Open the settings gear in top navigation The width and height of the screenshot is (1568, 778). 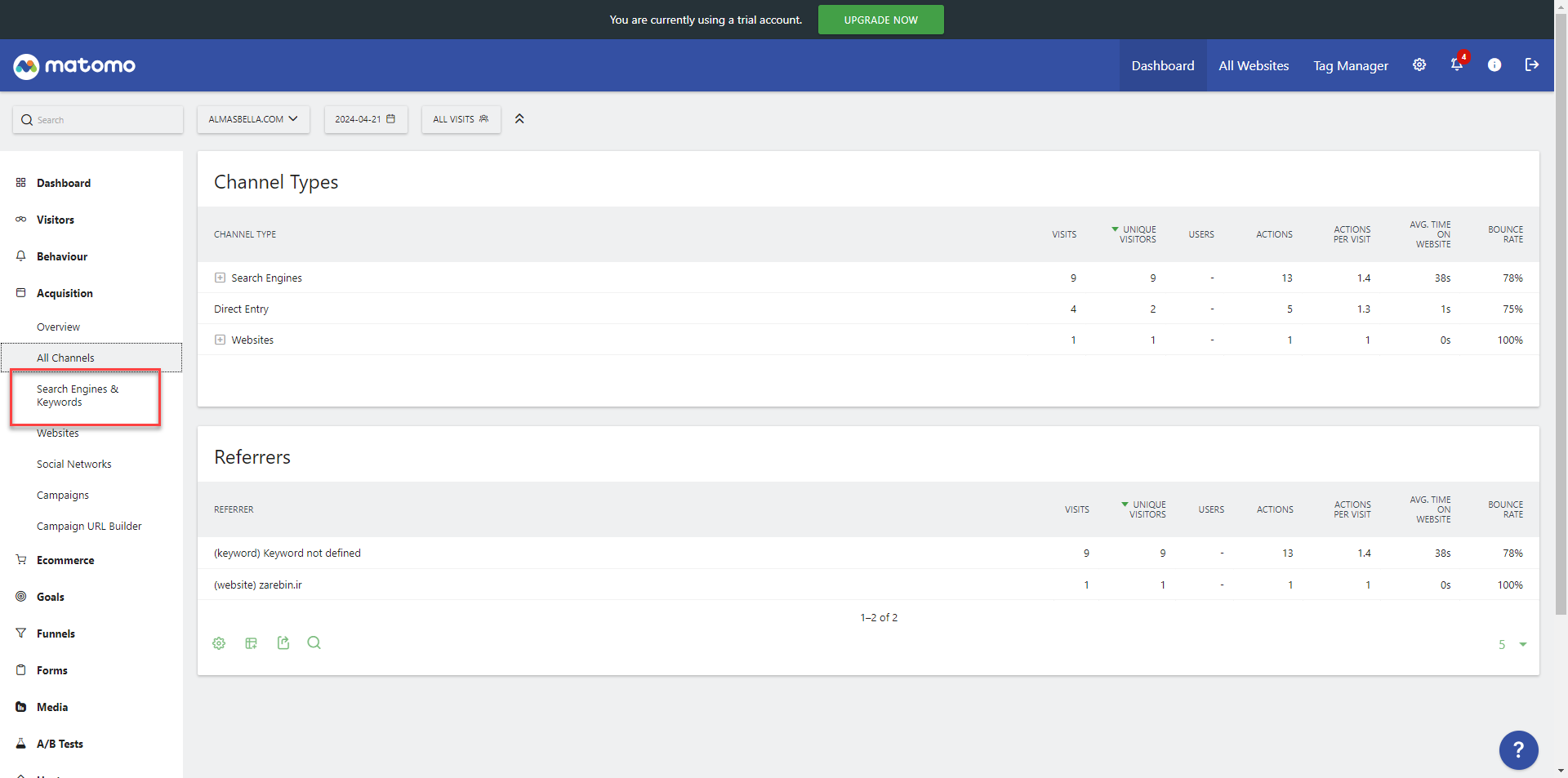1419,65
